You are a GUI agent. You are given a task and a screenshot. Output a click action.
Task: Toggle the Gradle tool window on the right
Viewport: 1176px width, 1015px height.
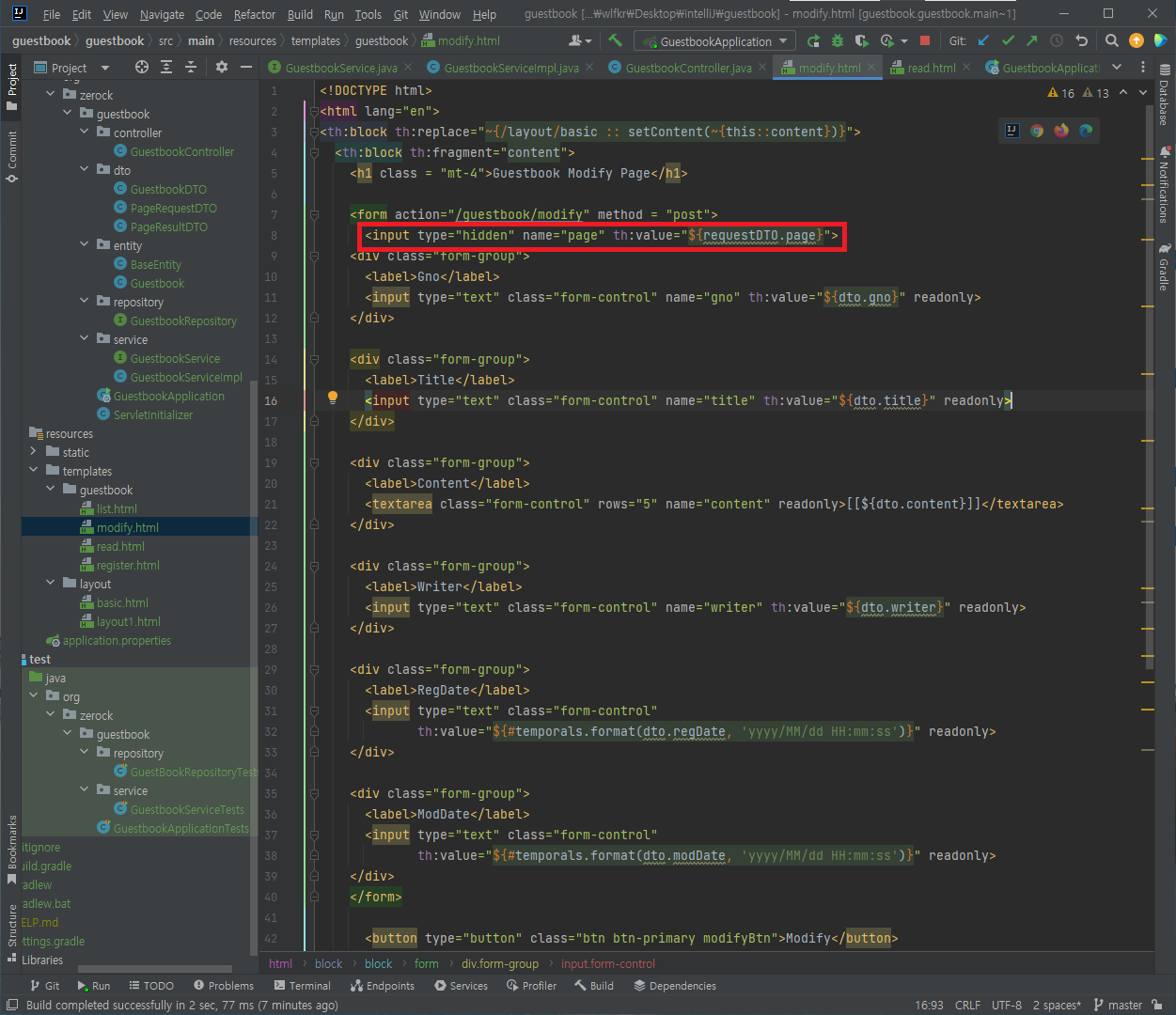pos(1164,267)
